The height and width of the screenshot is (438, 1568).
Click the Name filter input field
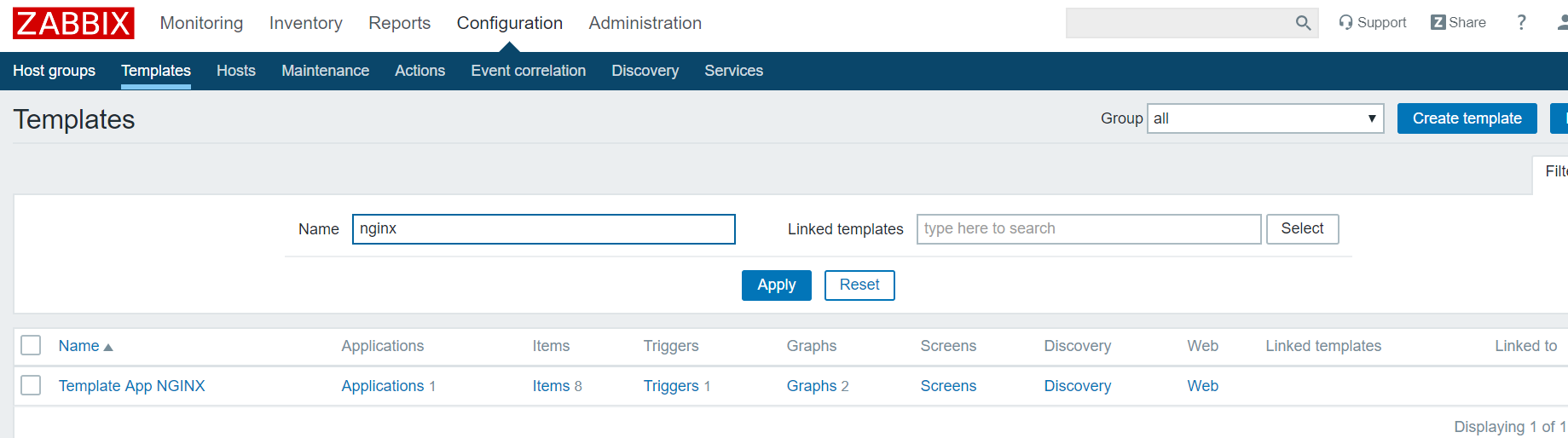tap(543, 229)
